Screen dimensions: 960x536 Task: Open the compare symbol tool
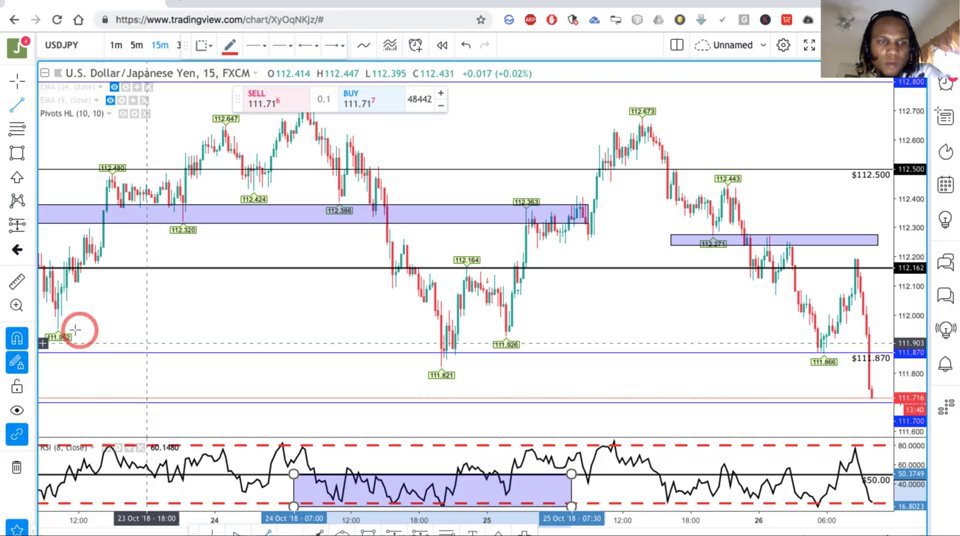tap(364, 45)
